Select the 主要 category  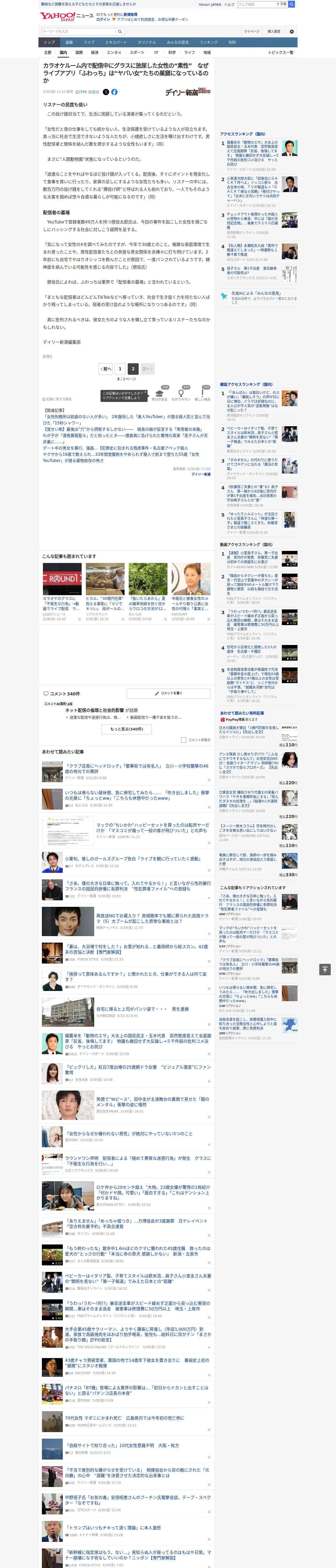point(48,52)
